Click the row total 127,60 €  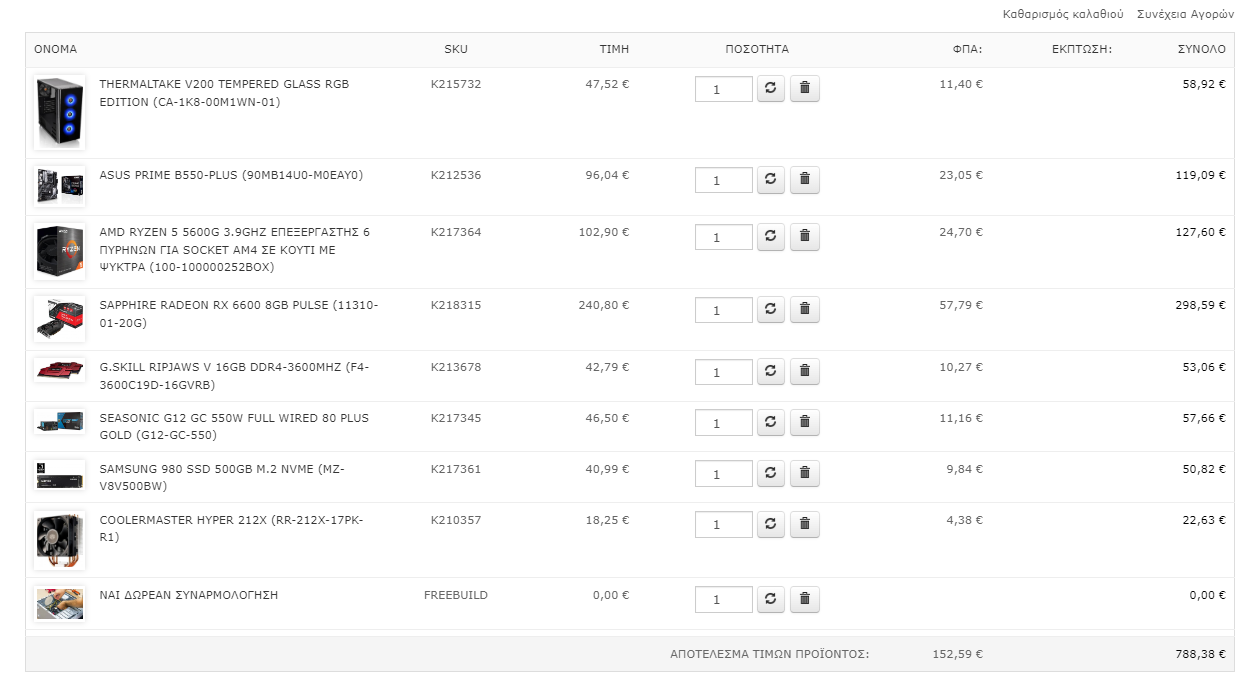click(1200, 232)
